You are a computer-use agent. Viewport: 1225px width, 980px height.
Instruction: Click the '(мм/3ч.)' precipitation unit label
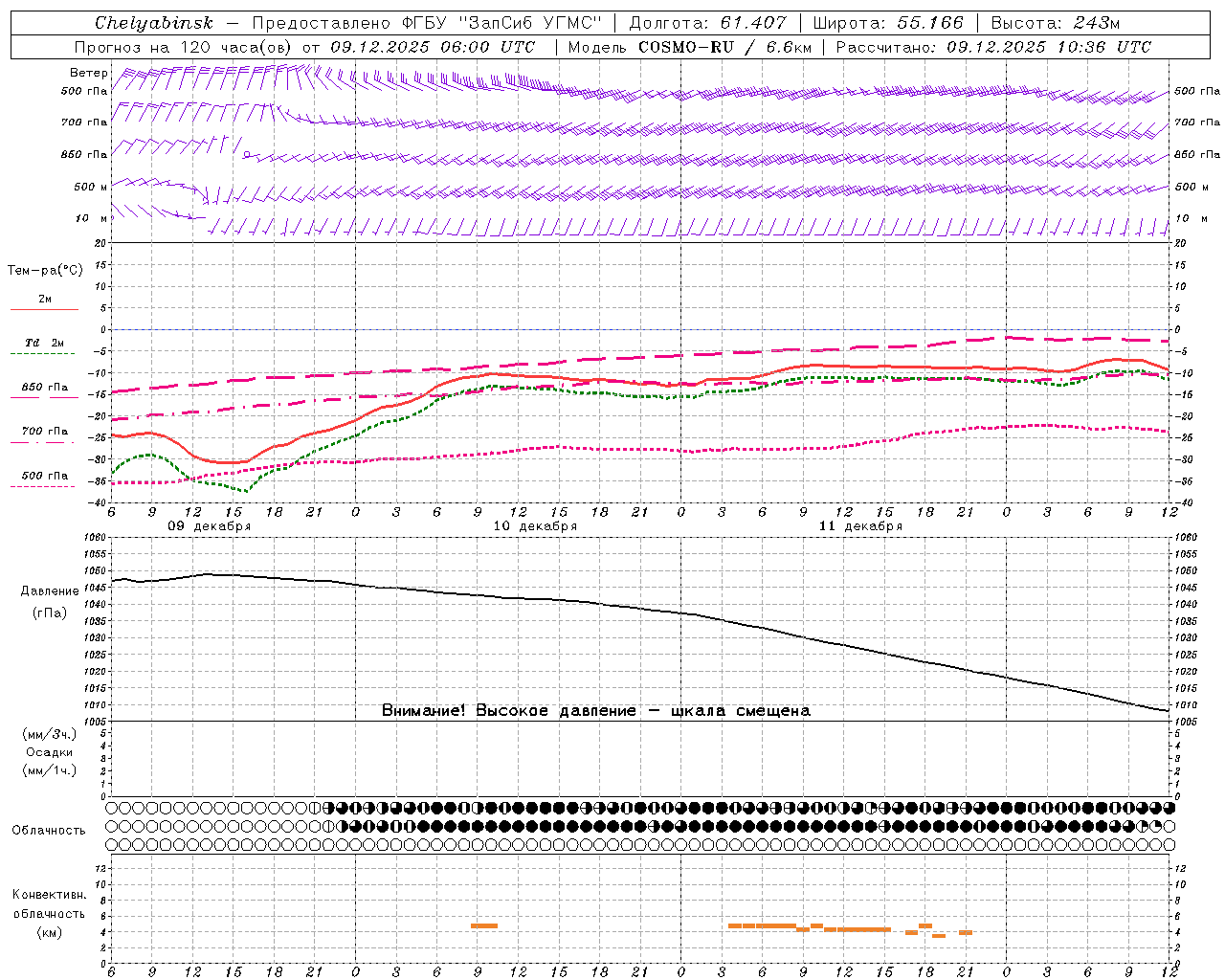pos(50,735)
